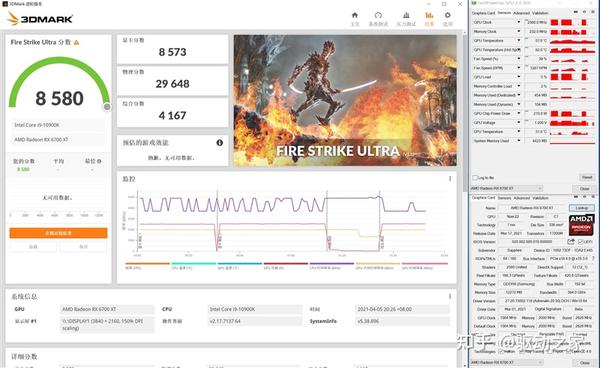The height and width of the screenshot is (368, 600).
Task: Switch to the Advanced tab in the sensors window
Action: point(522,13)
